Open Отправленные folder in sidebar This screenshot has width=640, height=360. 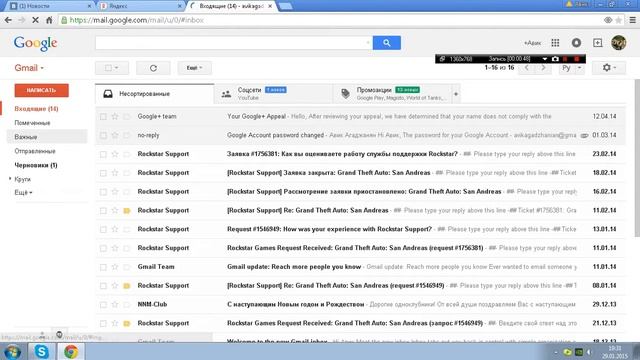[x=35, y=151]
